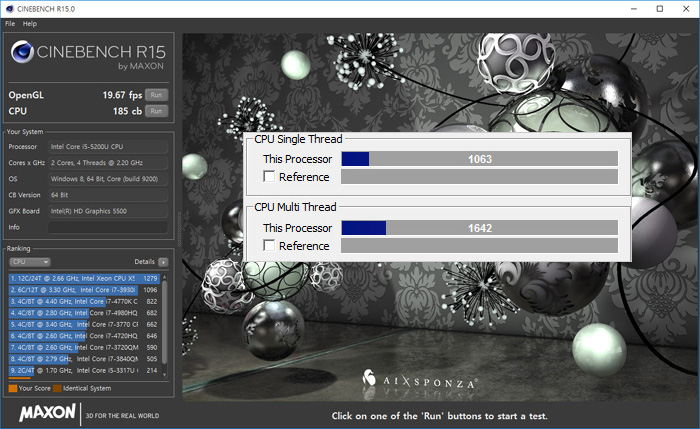Viewport: 700px width, 429px height.
Task: Click the Single Thread This Processor bar
Action: (479, 159)
